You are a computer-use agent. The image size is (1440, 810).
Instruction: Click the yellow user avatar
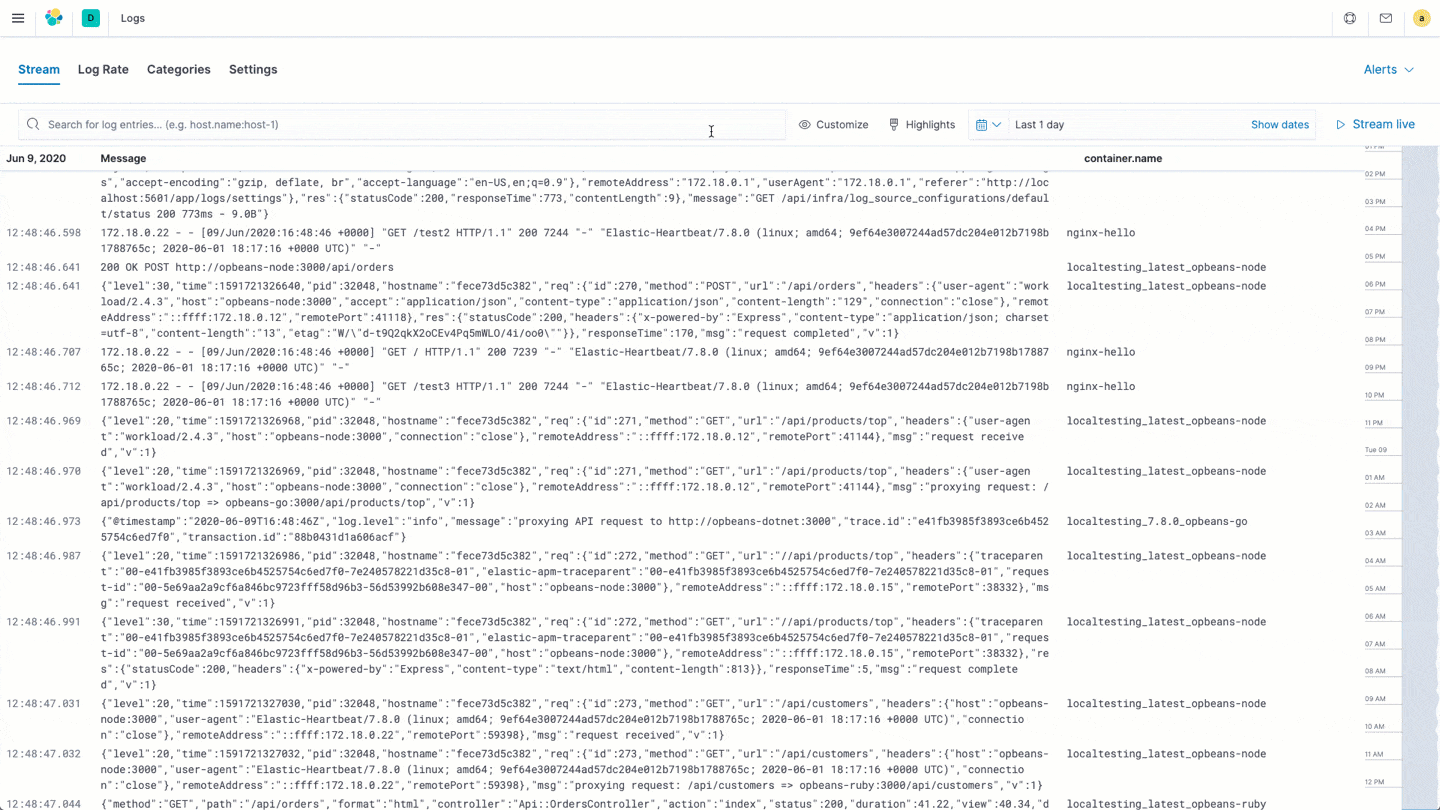coord(1421,18)
